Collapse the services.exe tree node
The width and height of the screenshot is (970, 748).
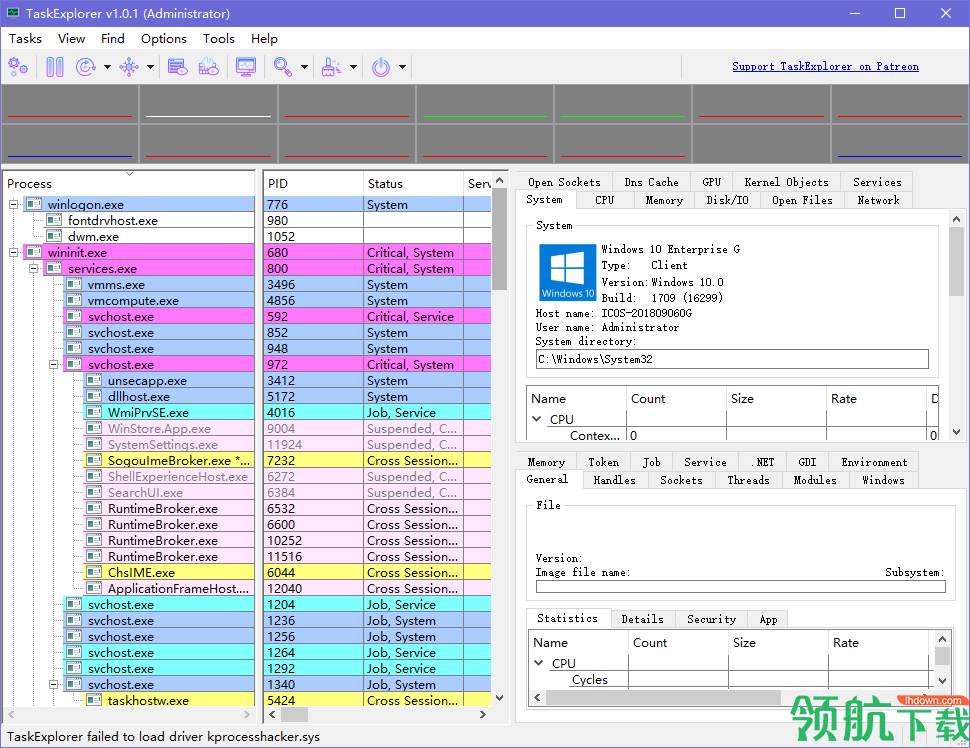[x=33, y=269]
